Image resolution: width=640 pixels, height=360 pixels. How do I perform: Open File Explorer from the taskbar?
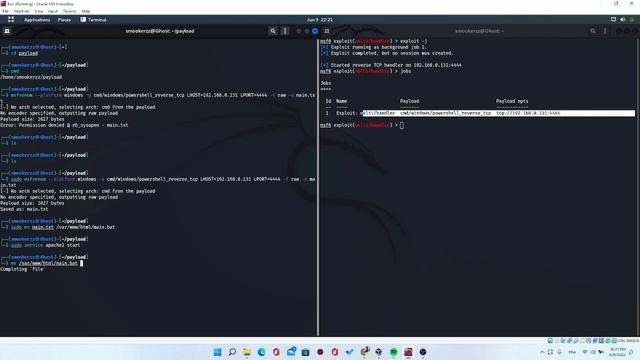click(x=247, y=352)
